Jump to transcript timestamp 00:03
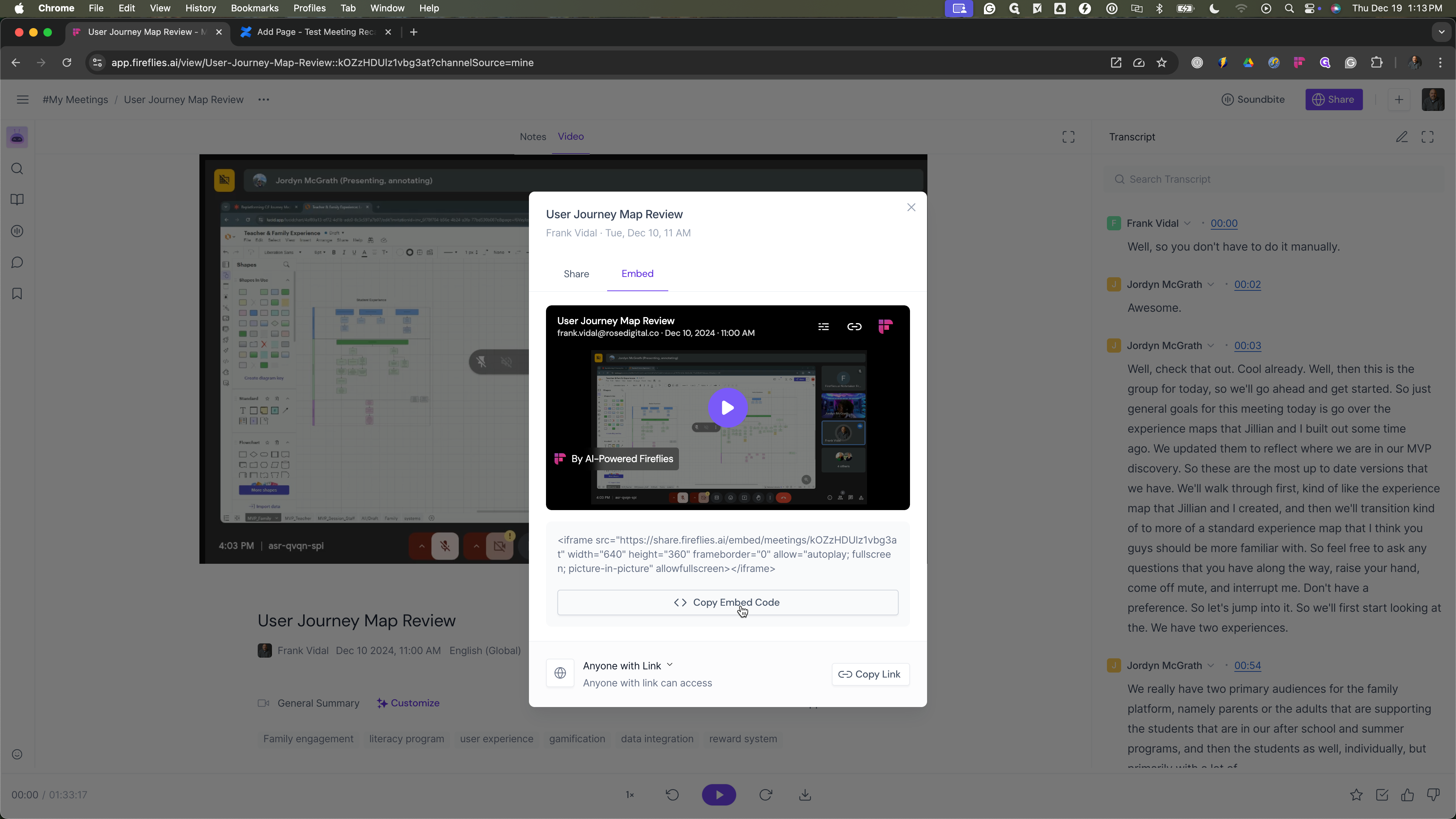 [1247, 346]
